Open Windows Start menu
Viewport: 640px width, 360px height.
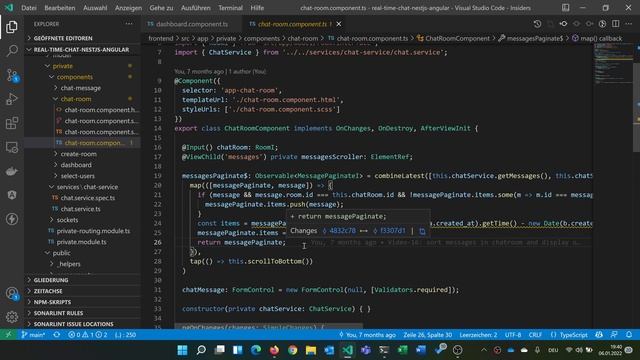tap(182, 350)
